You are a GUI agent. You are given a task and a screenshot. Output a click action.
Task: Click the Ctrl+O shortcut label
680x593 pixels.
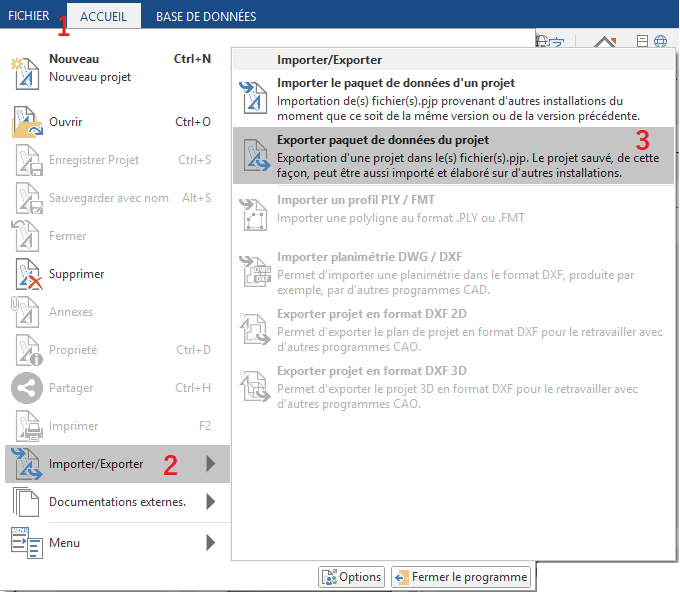click(x=193, y=122)
